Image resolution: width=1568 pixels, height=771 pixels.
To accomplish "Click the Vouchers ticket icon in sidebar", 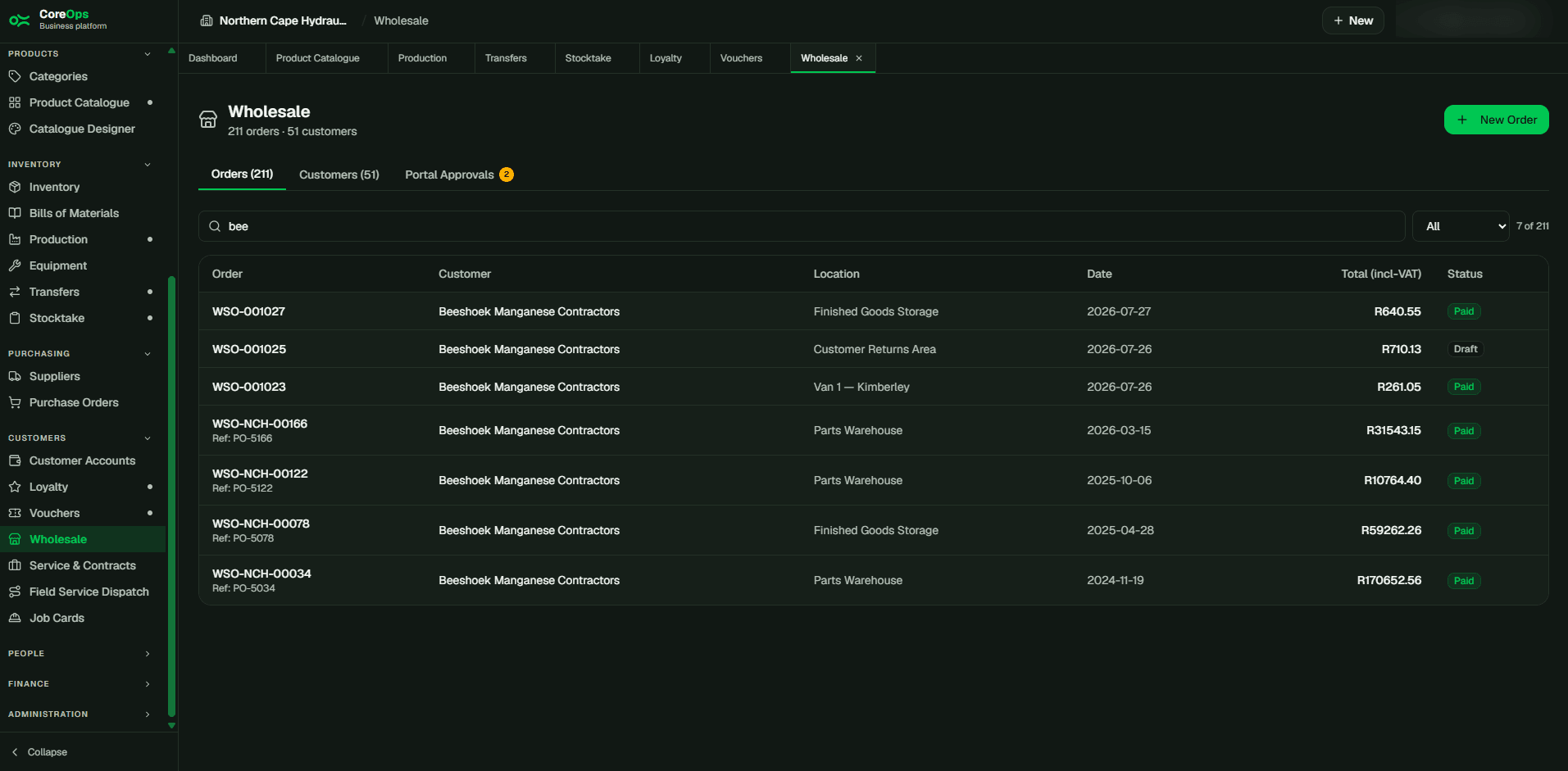I will [x=15, y=513].
